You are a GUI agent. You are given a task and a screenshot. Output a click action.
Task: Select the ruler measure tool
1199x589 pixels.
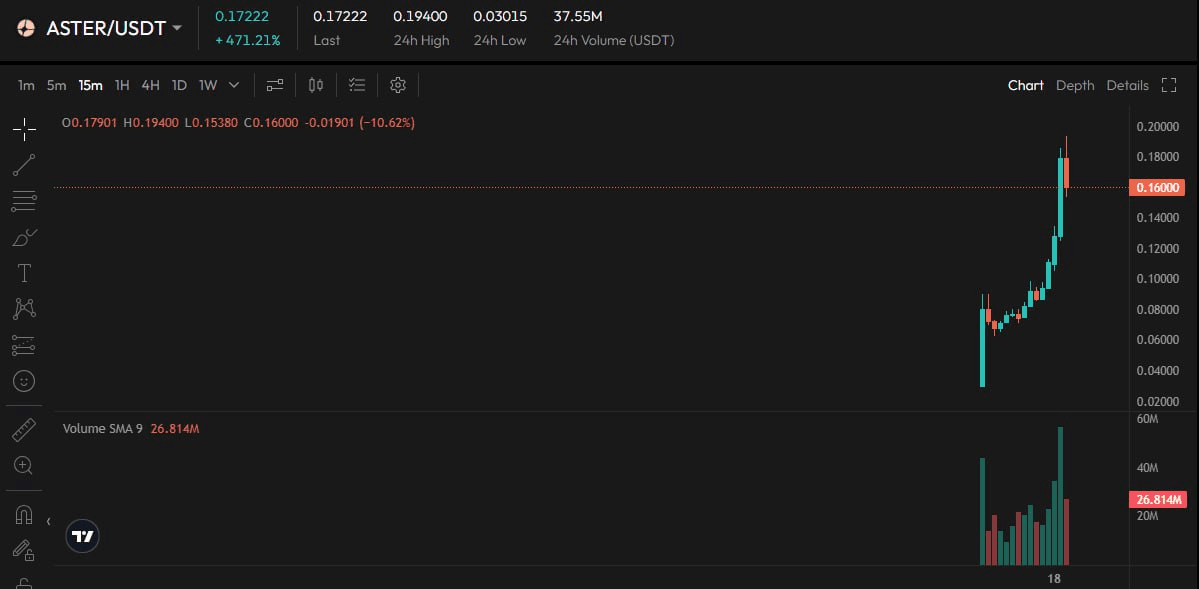[24, 430]
